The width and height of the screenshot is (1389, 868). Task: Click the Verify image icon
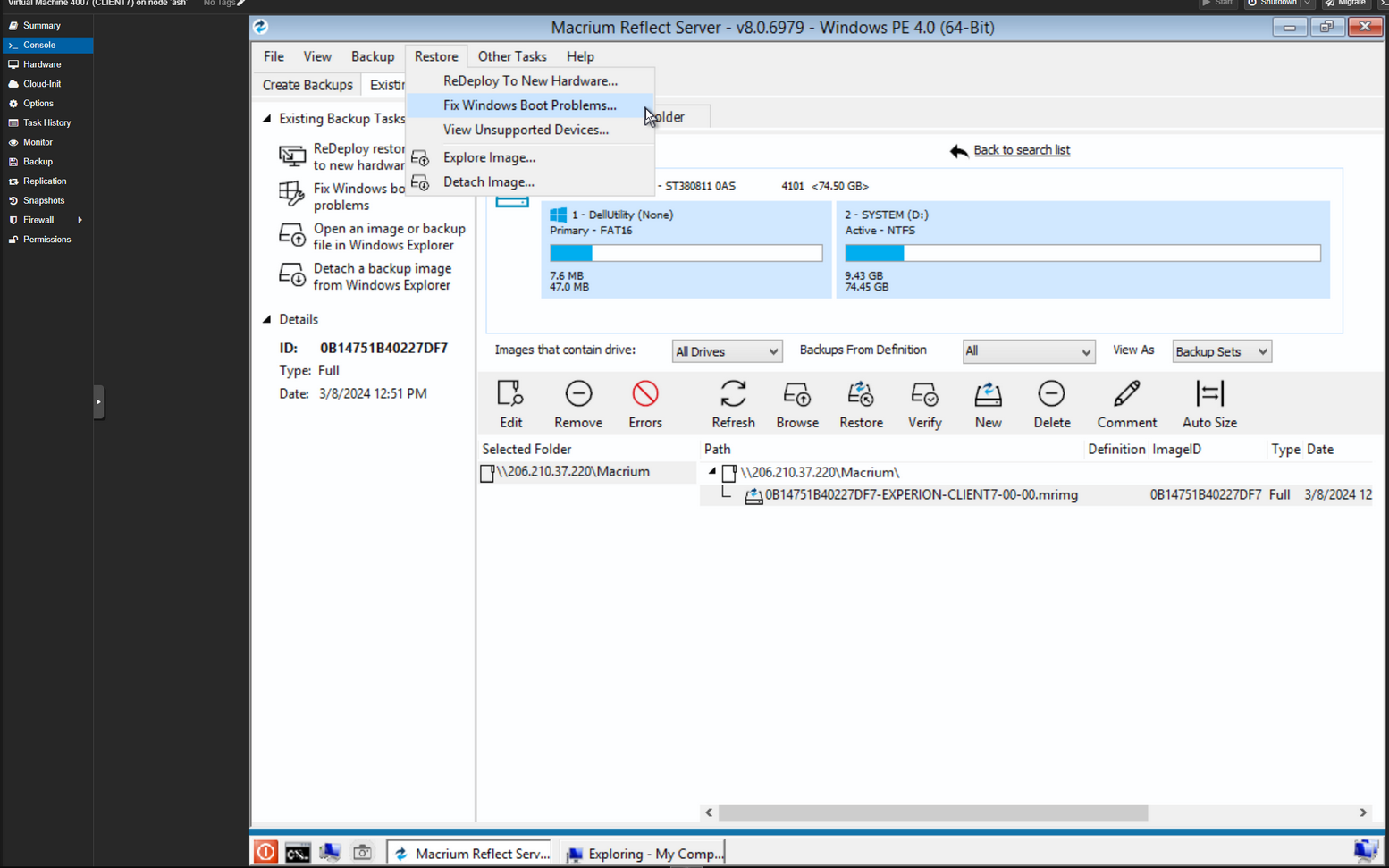(924, 394)
